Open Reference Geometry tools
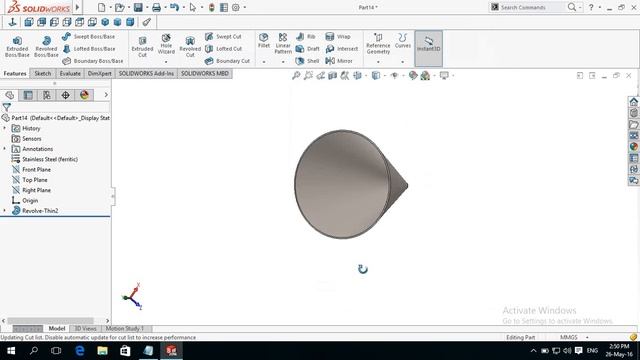 point(378,43)
